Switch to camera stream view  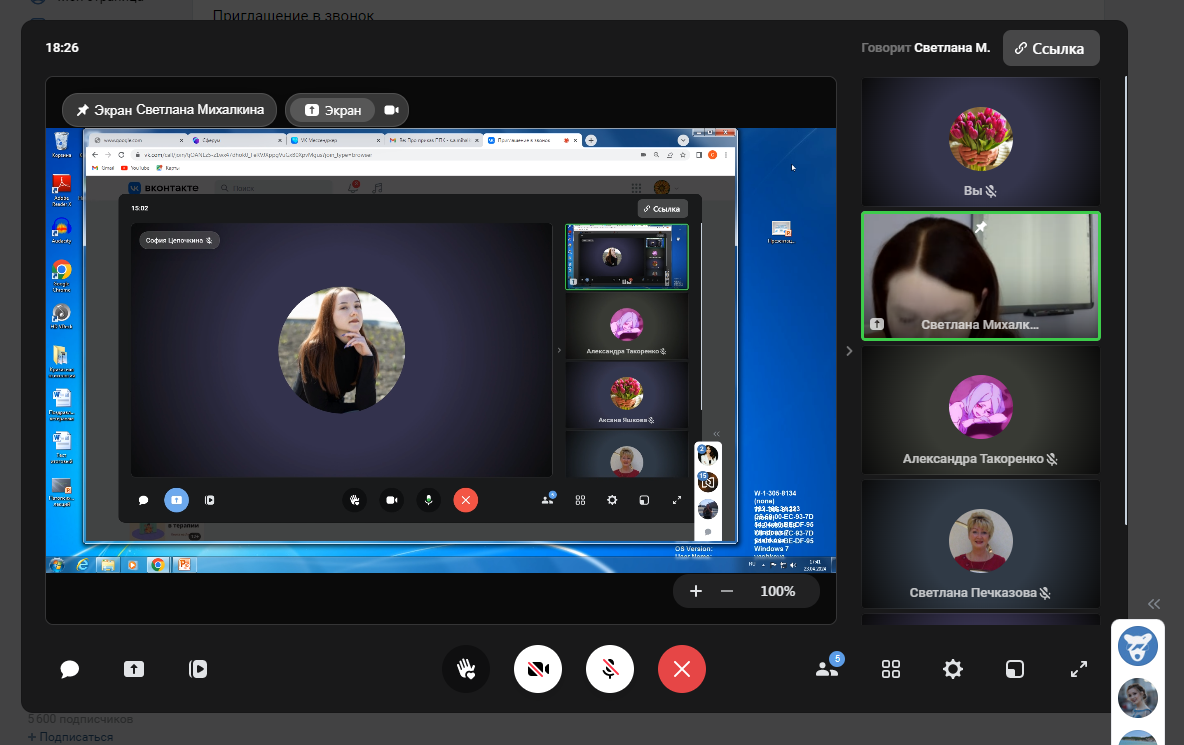click(x=391, y=110)
